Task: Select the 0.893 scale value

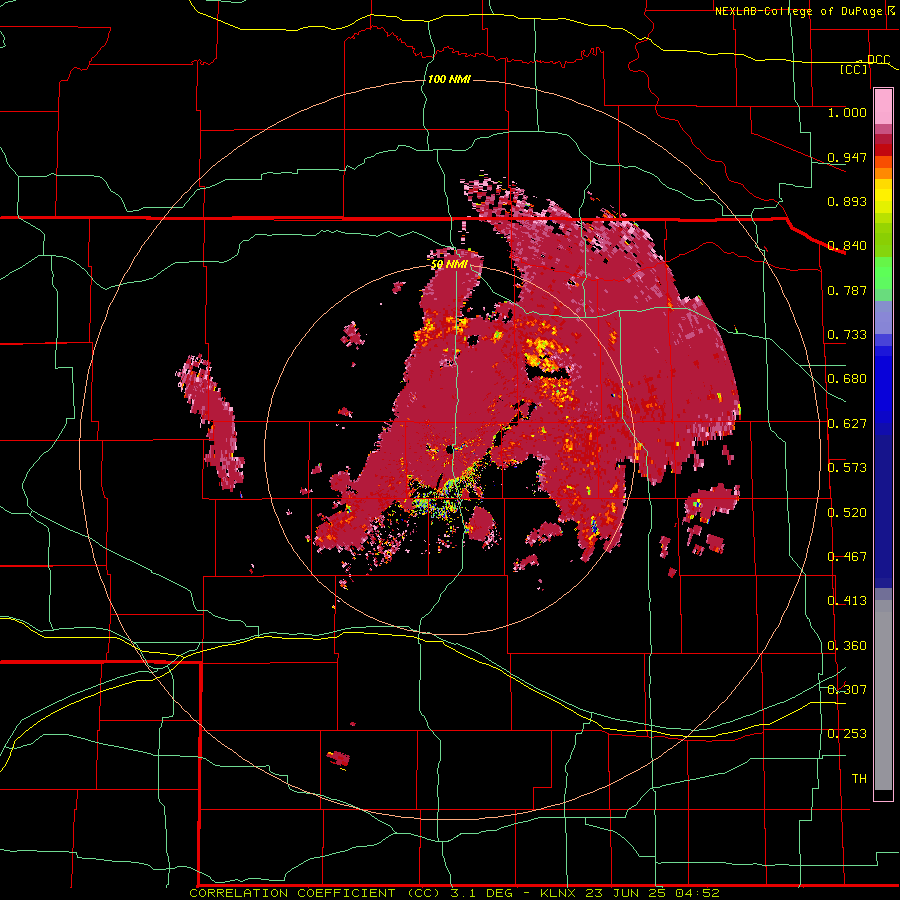Action: click(847, 201)
